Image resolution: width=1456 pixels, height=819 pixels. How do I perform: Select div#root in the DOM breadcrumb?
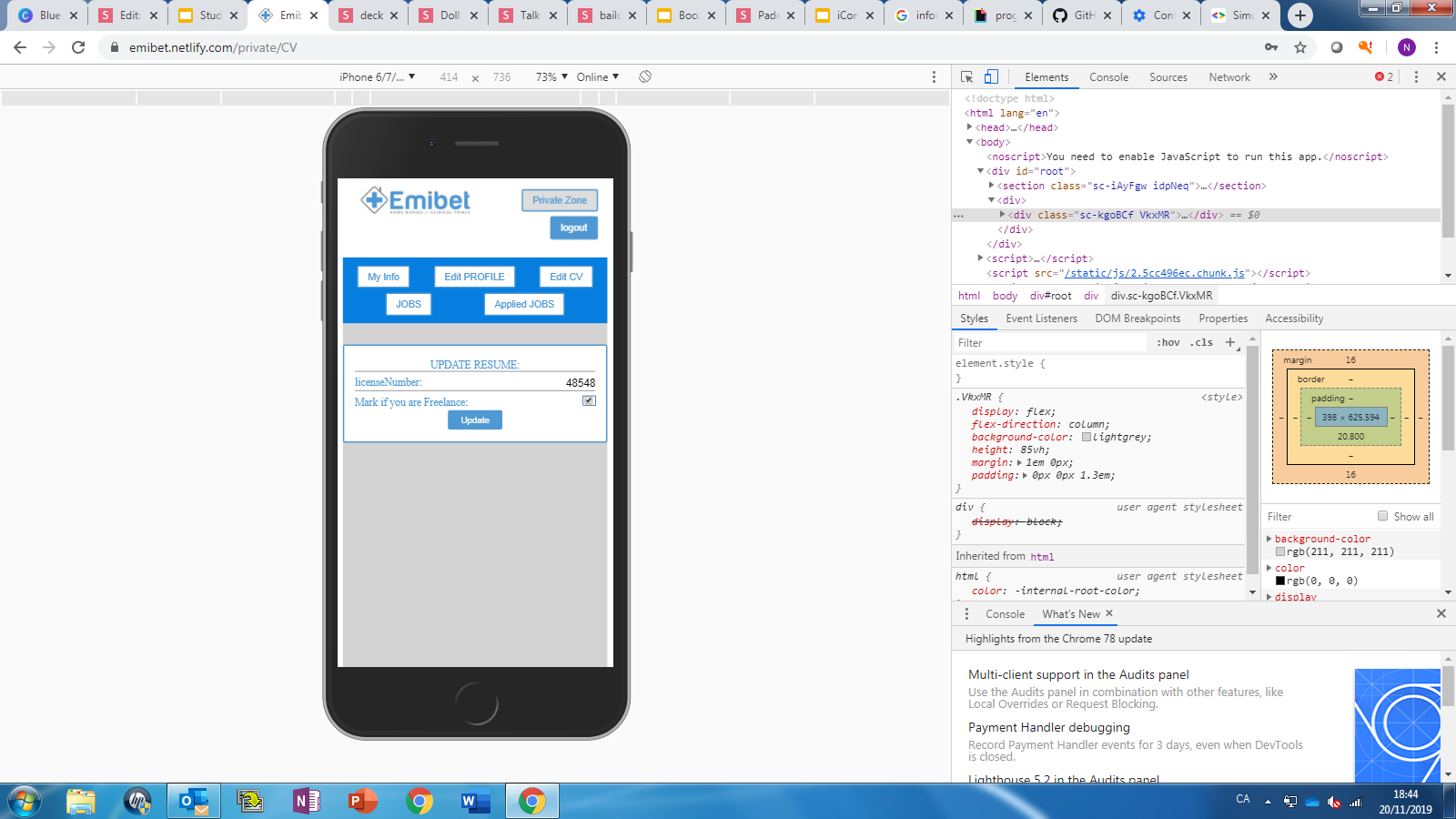coord(1051,296)
